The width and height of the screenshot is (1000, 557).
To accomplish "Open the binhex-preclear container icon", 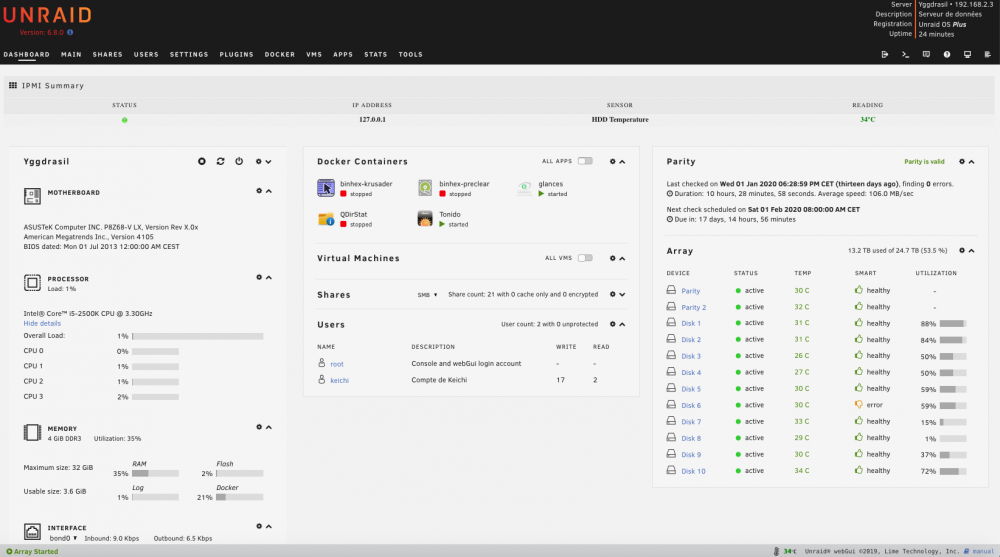I will click(x=425, y=188).
